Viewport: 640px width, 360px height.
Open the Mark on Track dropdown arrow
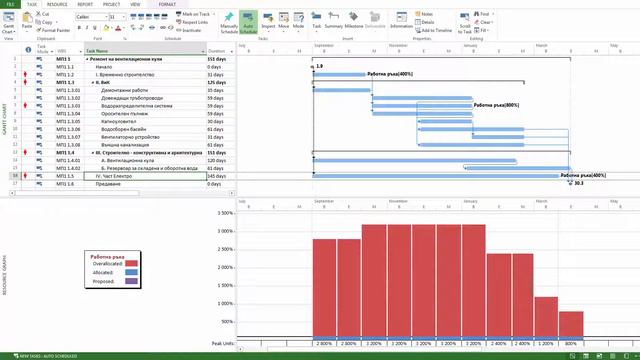pyautogui.click(x=214, y=14)
